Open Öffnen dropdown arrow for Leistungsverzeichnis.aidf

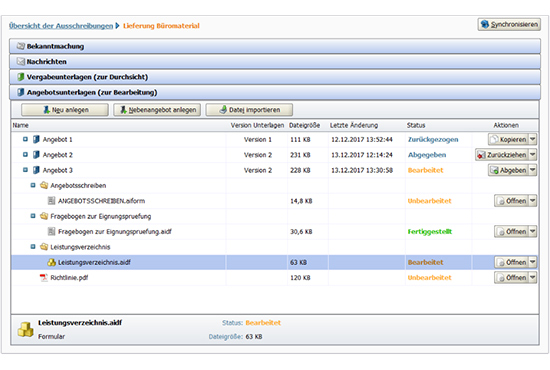click(x=532, y=262)
